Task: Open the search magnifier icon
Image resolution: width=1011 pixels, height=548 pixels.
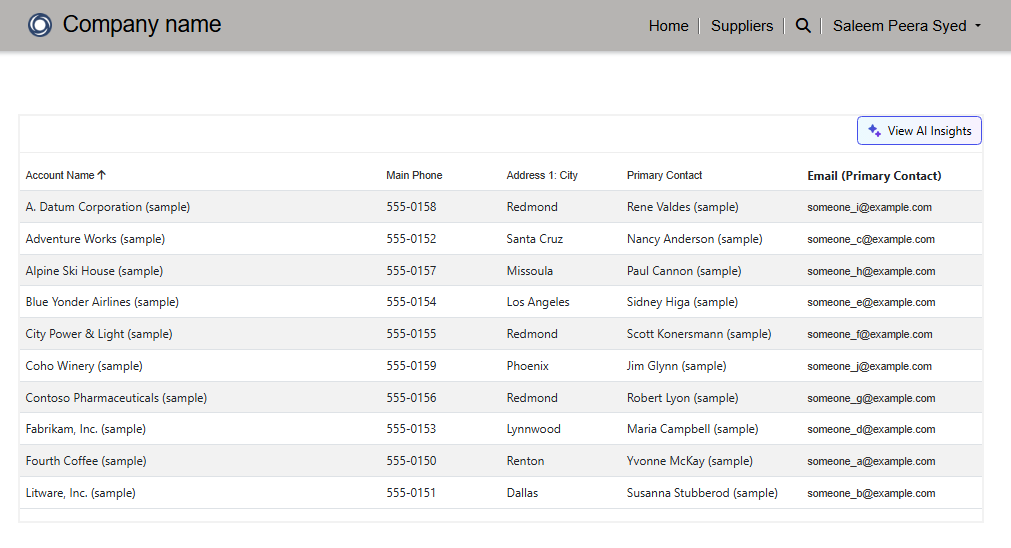Action: click(803, 25)
